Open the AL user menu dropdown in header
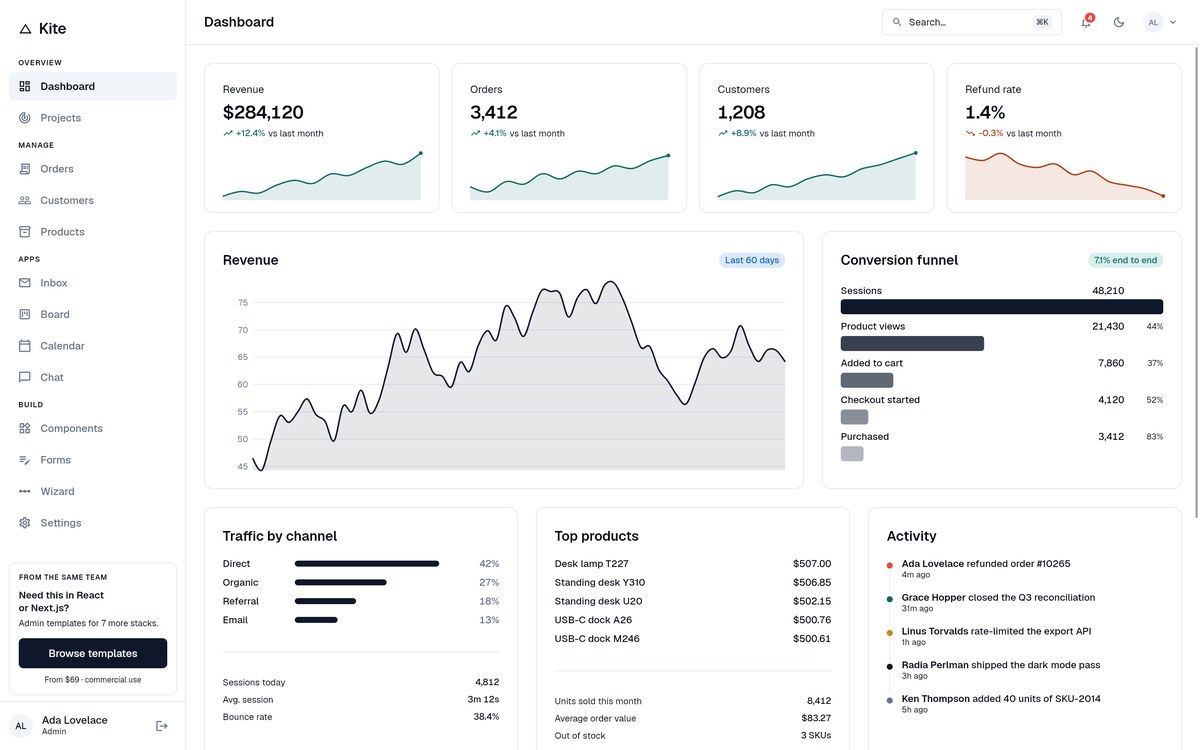The height and width of the screenshot is (750, 1200). coord(1161,22)
